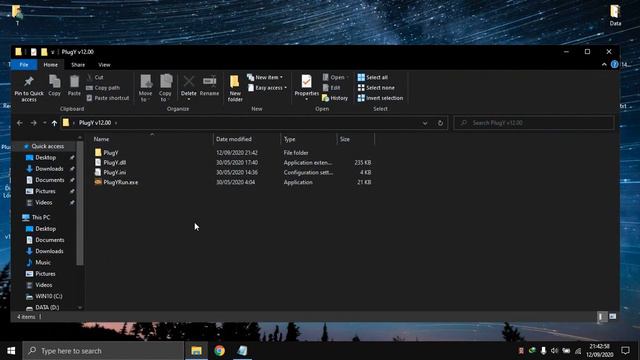Viewport: 640px width, 360px height.
Task: Collapse the ribbon with the chevron
Action: tap(604, 64)
